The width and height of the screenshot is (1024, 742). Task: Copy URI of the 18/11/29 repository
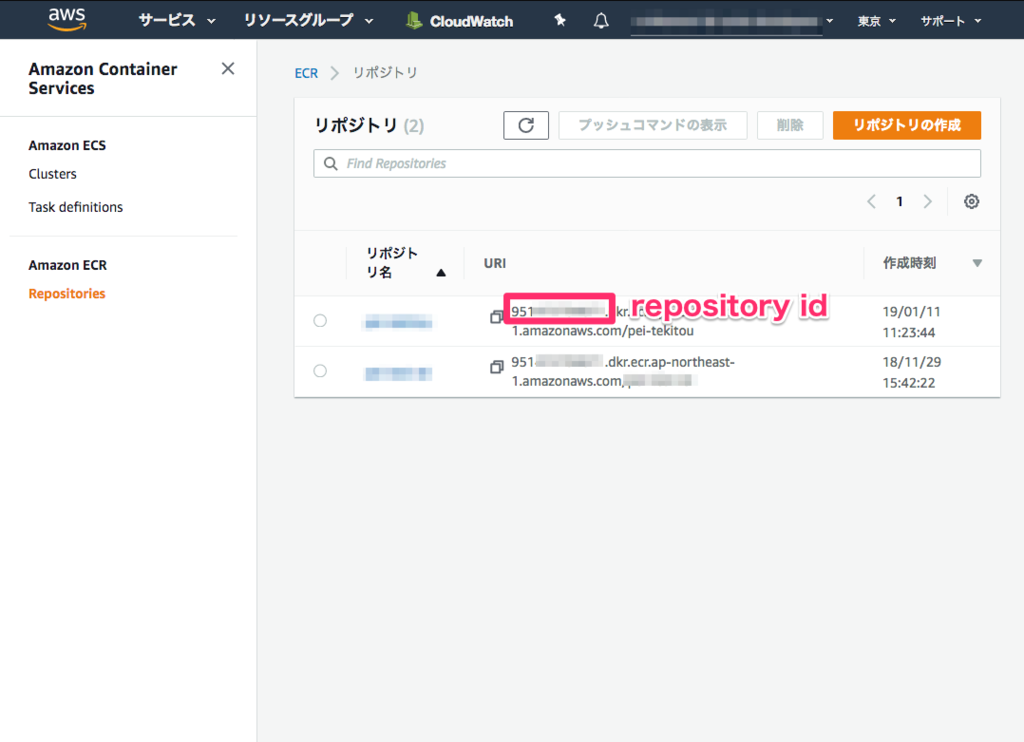[496, 367]
